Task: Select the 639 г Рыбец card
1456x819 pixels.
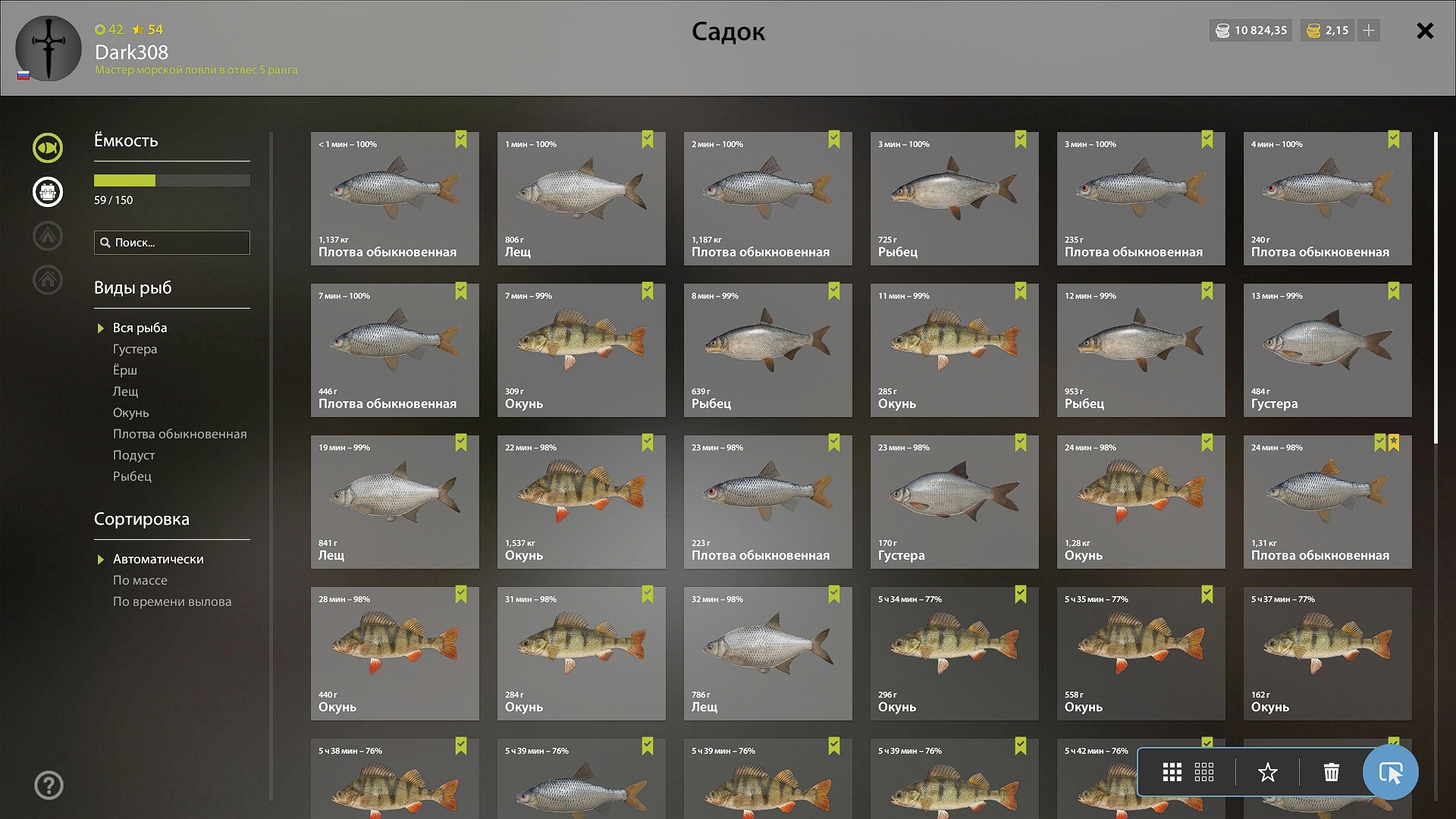Action: [x=768, y=350]
